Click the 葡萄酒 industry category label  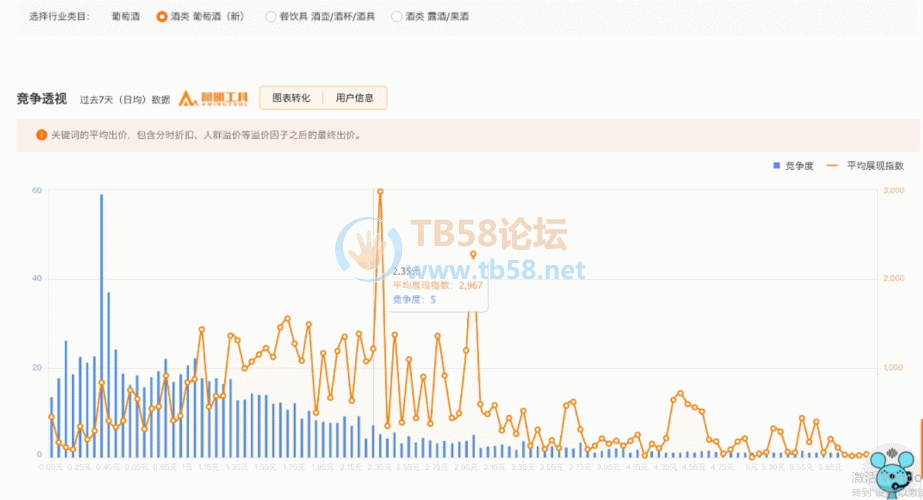click(127, 17)
